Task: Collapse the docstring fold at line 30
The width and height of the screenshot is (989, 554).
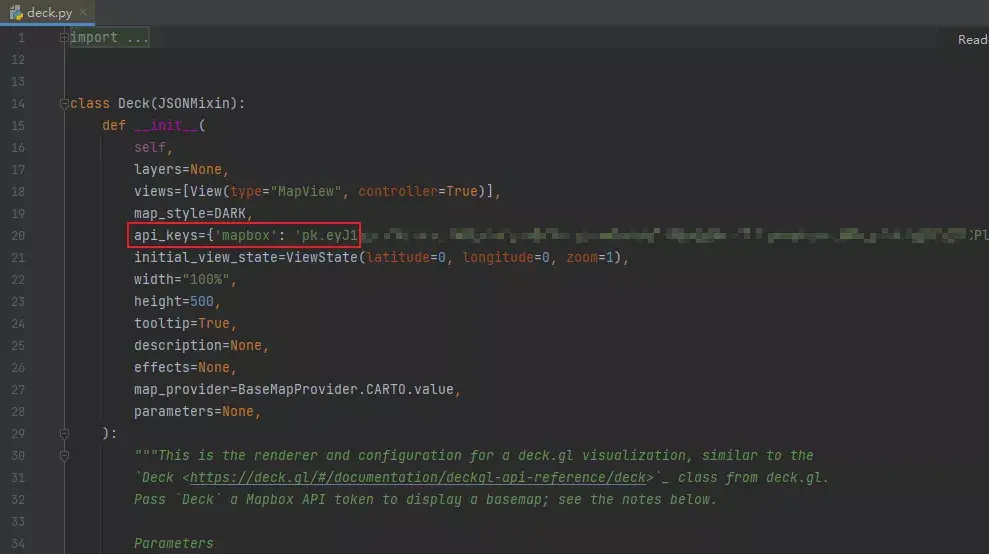Action: pyautogui.click(x=64, y=456)
